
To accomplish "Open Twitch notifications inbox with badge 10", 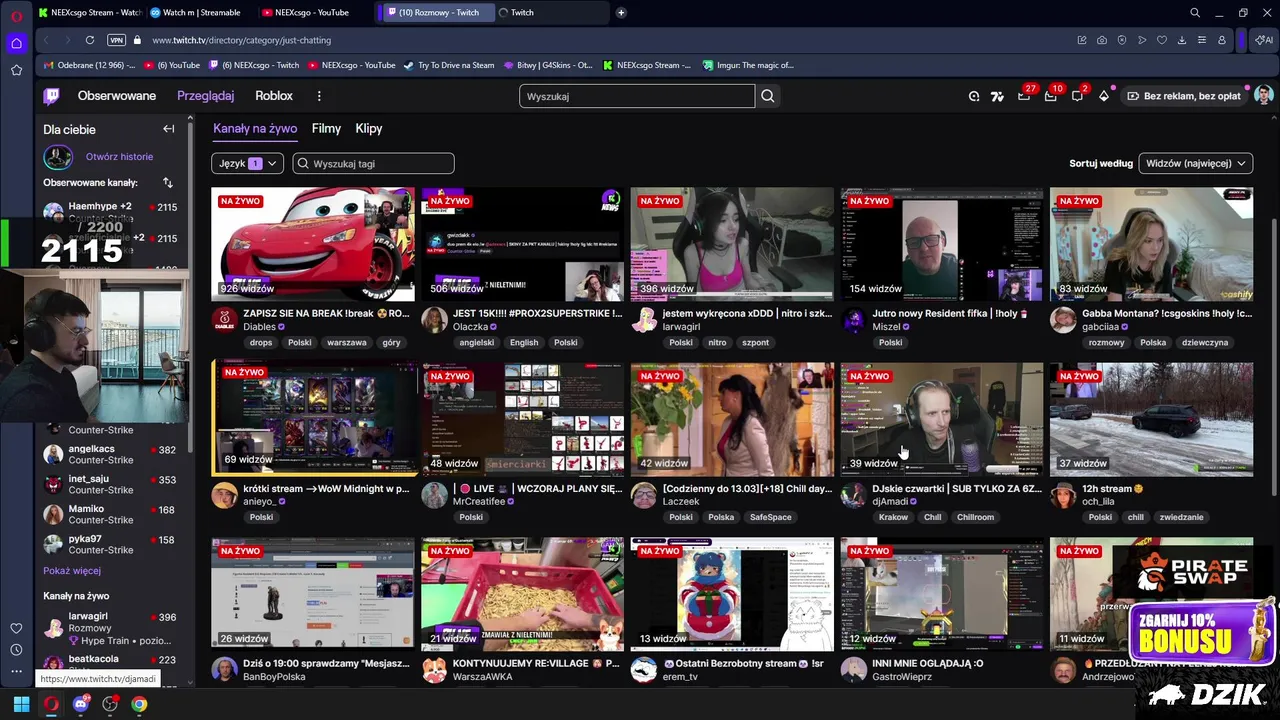I will [1051, 96].
